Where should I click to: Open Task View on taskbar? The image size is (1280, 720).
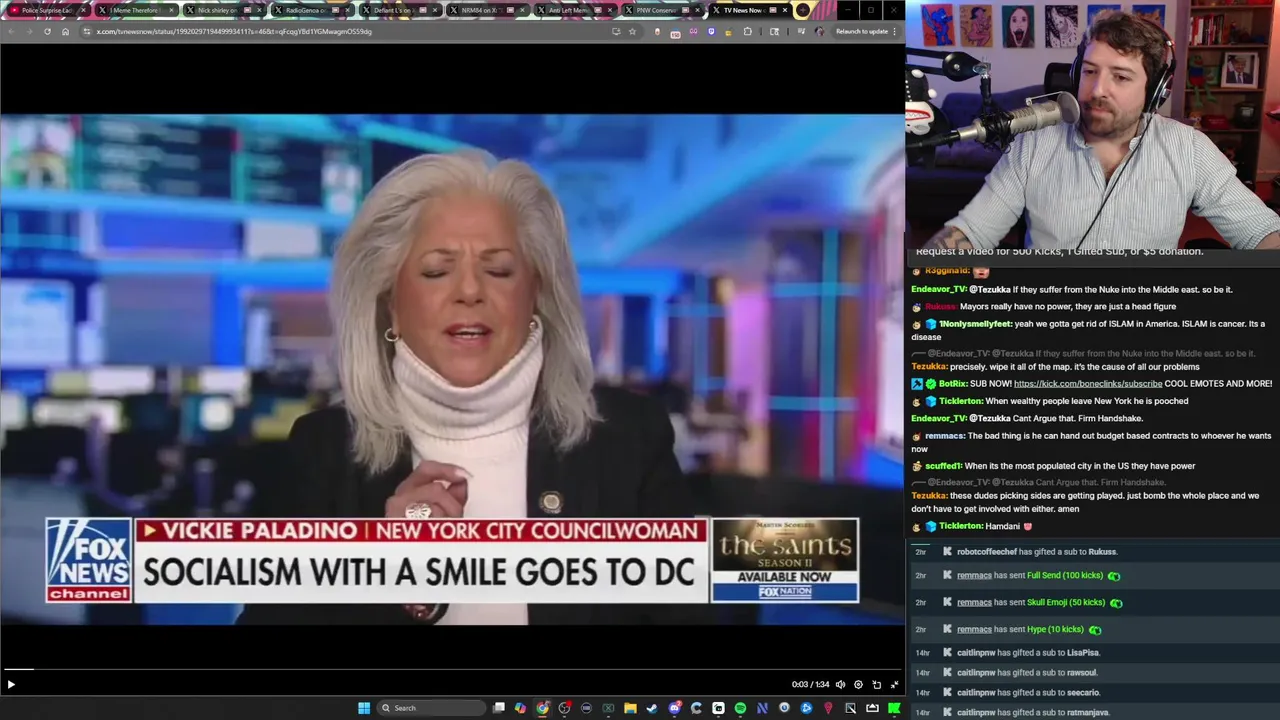499,708
